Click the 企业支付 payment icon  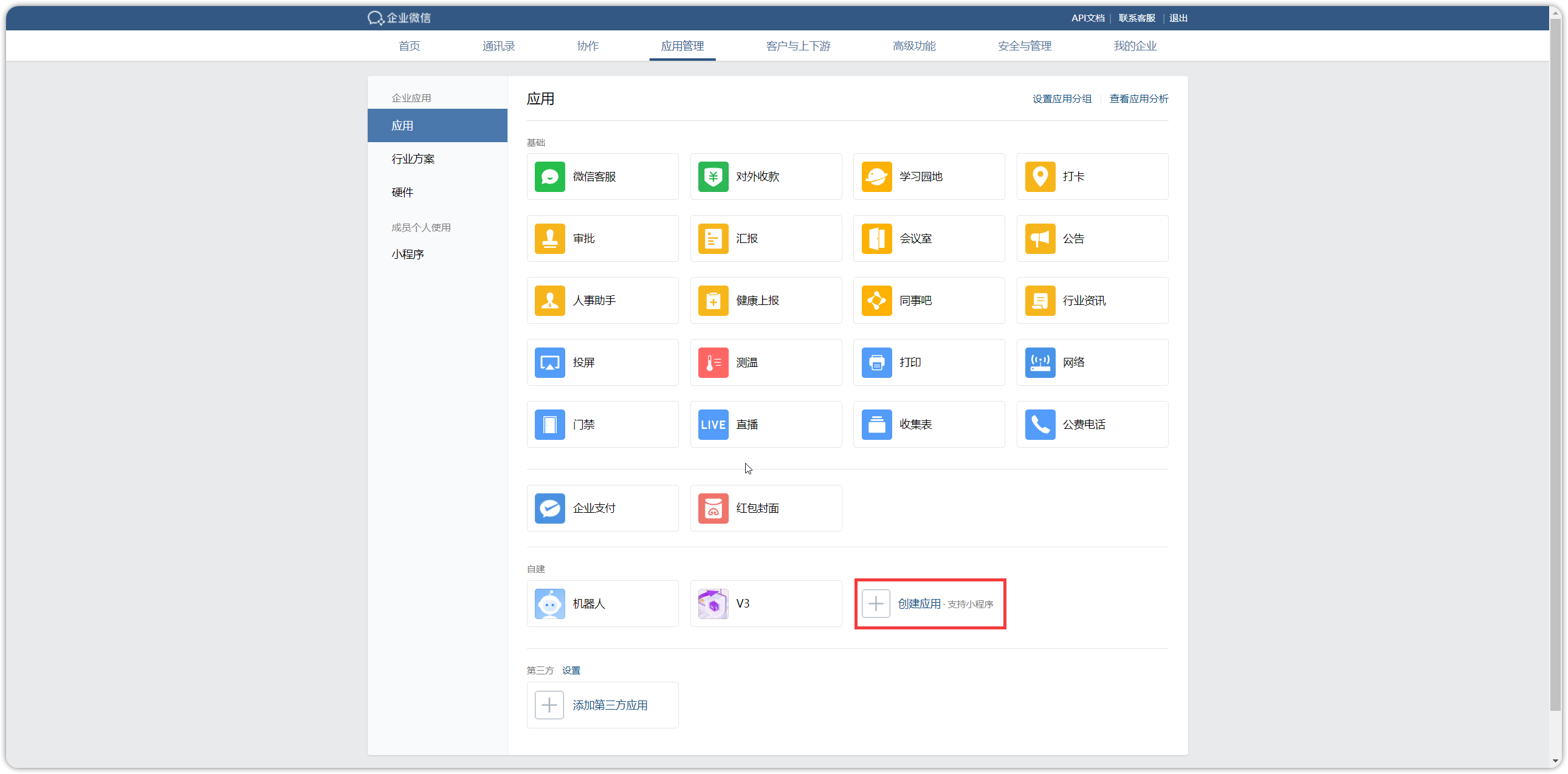click(x=549, y=508)
